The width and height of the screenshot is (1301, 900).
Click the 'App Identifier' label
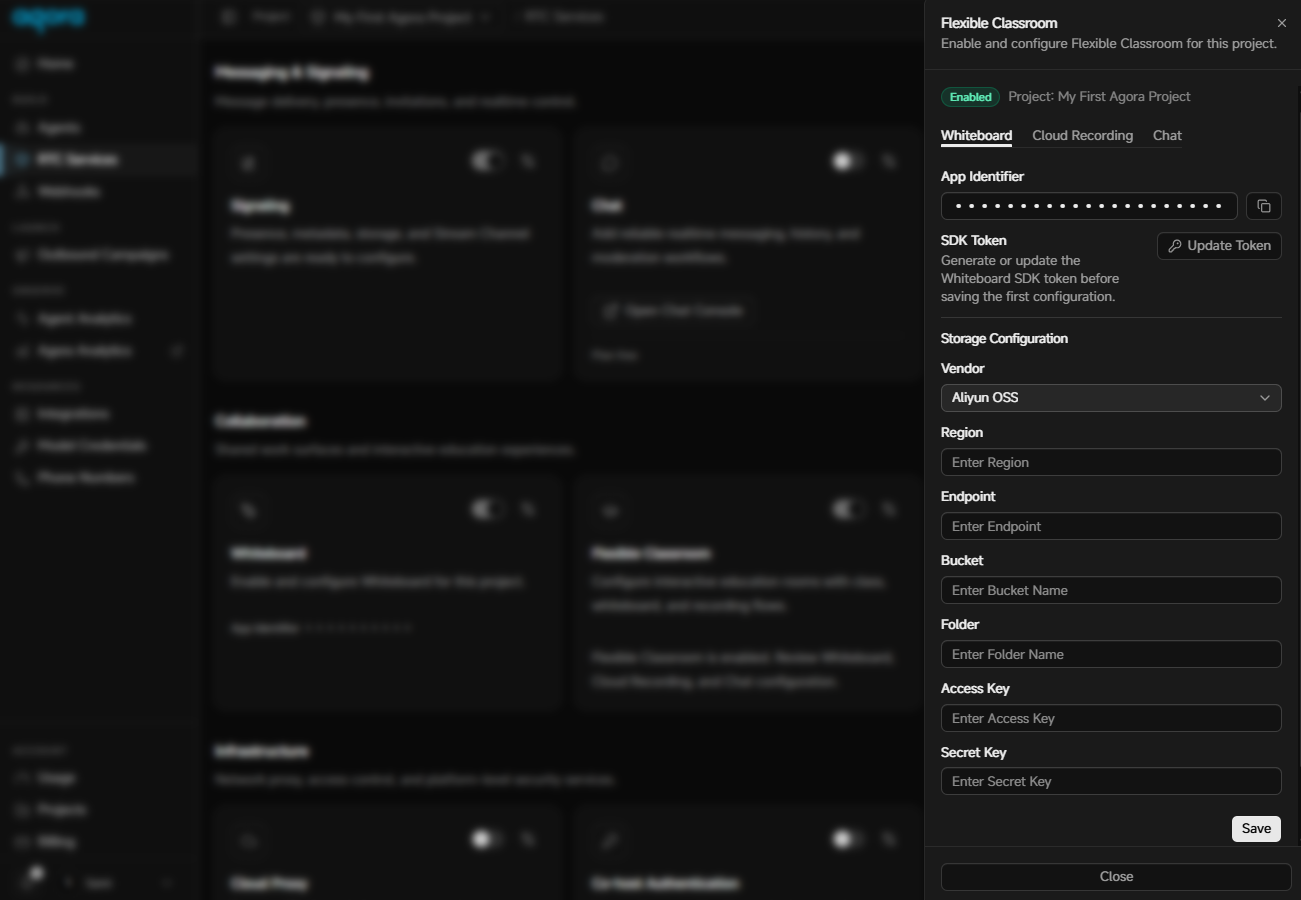[x=982, y=177]
